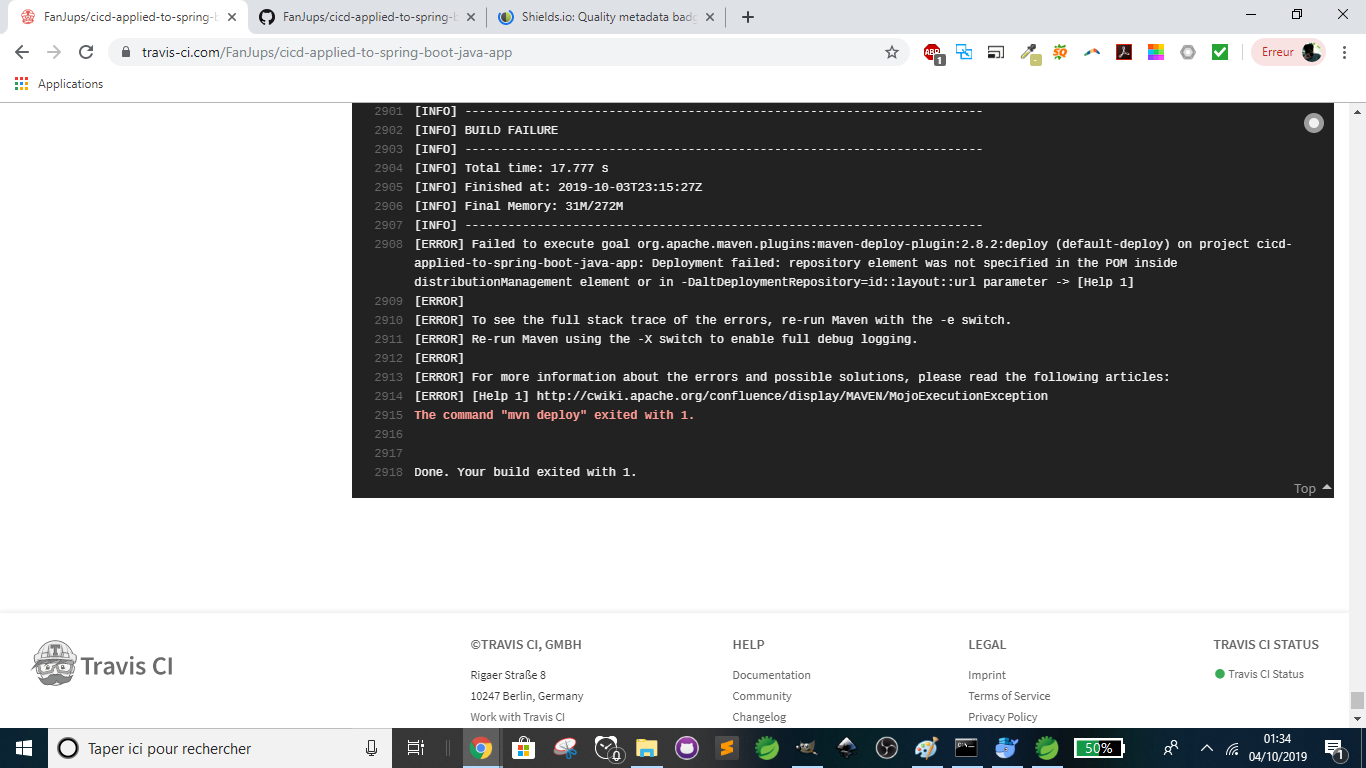Image resolution: width=1366 pixels, height=768 pixels.
Task: Click the rainbow arc extension icon
Action: 1092,52
